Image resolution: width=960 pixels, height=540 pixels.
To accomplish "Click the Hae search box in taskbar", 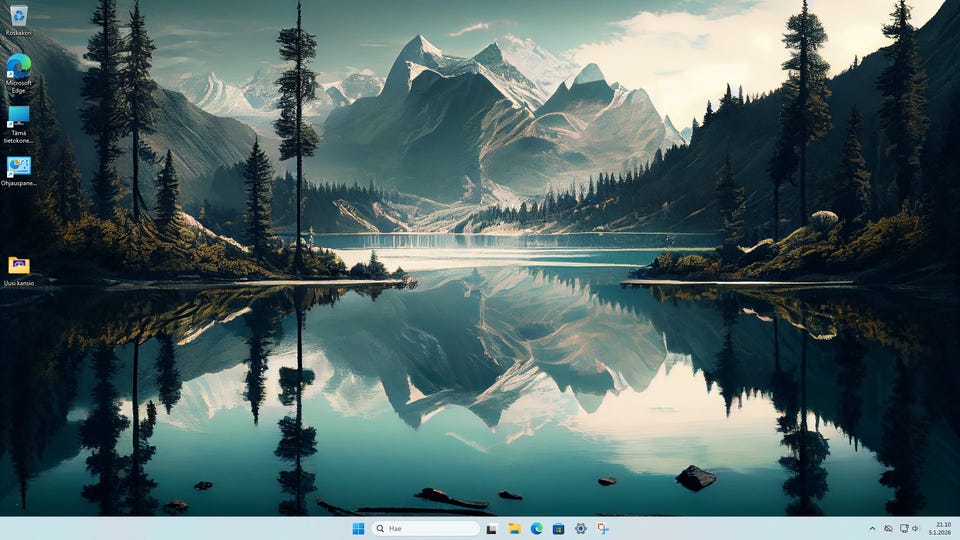I will pos(426,528).
